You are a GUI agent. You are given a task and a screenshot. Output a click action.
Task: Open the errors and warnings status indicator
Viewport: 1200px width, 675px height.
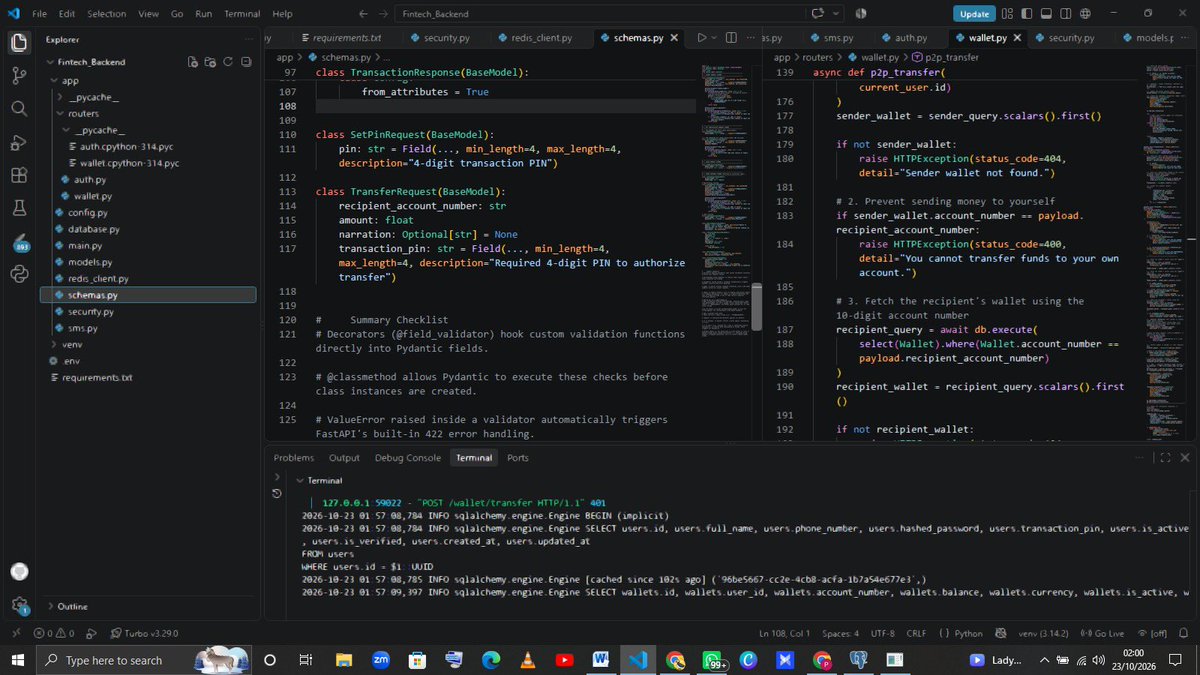coord(54,633)
